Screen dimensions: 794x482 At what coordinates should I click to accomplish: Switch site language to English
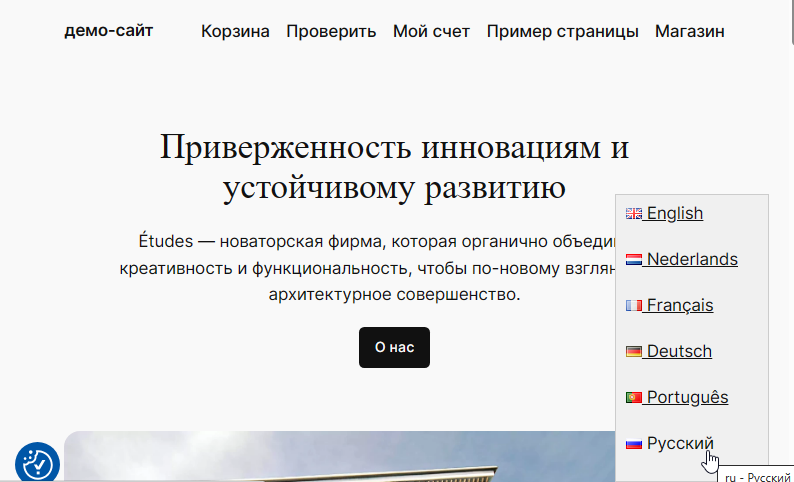click(675, 213)
